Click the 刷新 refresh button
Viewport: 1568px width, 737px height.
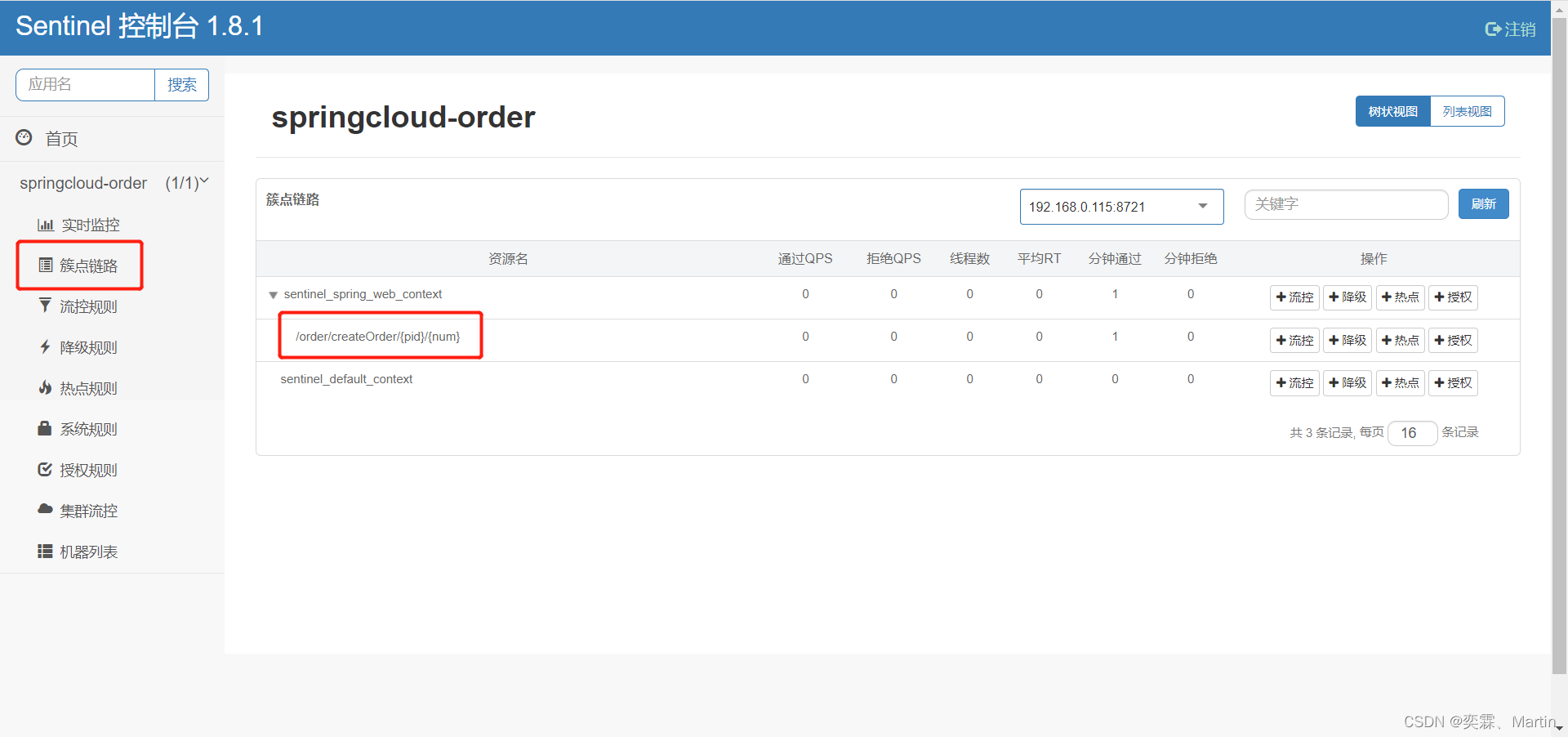click(1483, 204)
